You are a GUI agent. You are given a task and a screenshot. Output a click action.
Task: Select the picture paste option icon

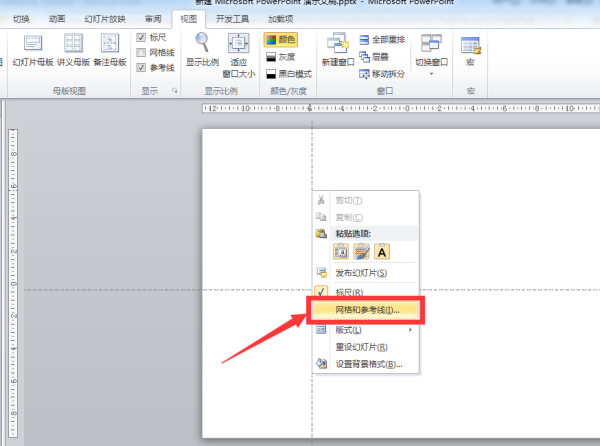[362, 251]
